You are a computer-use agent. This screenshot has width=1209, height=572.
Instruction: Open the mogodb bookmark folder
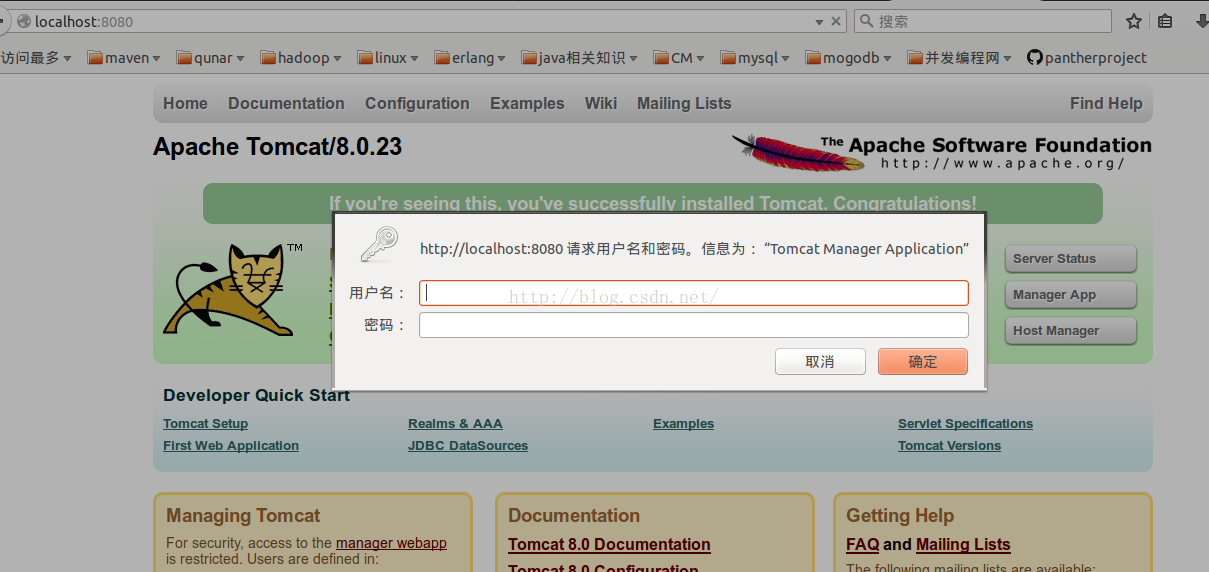849,58
